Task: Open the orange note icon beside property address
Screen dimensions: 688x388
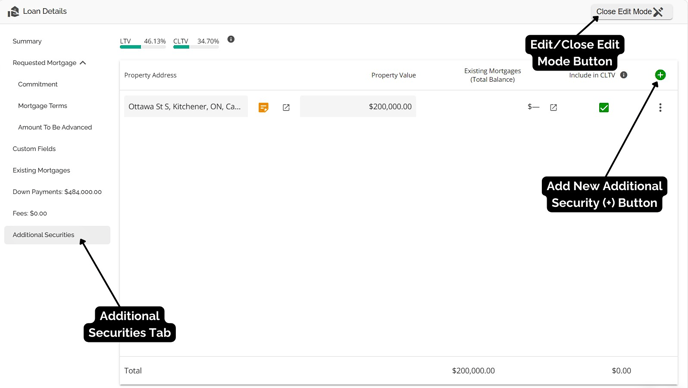Action: click(x=263, y=108)
